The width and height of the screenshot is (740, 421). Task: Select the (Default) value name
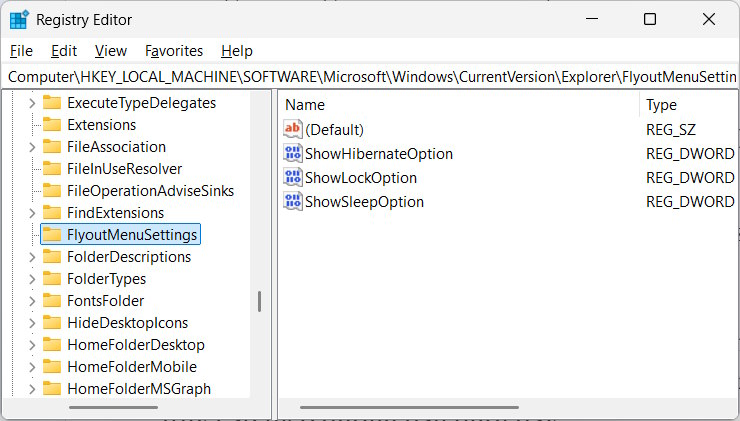pyautogui.click(x=335, y=130)
